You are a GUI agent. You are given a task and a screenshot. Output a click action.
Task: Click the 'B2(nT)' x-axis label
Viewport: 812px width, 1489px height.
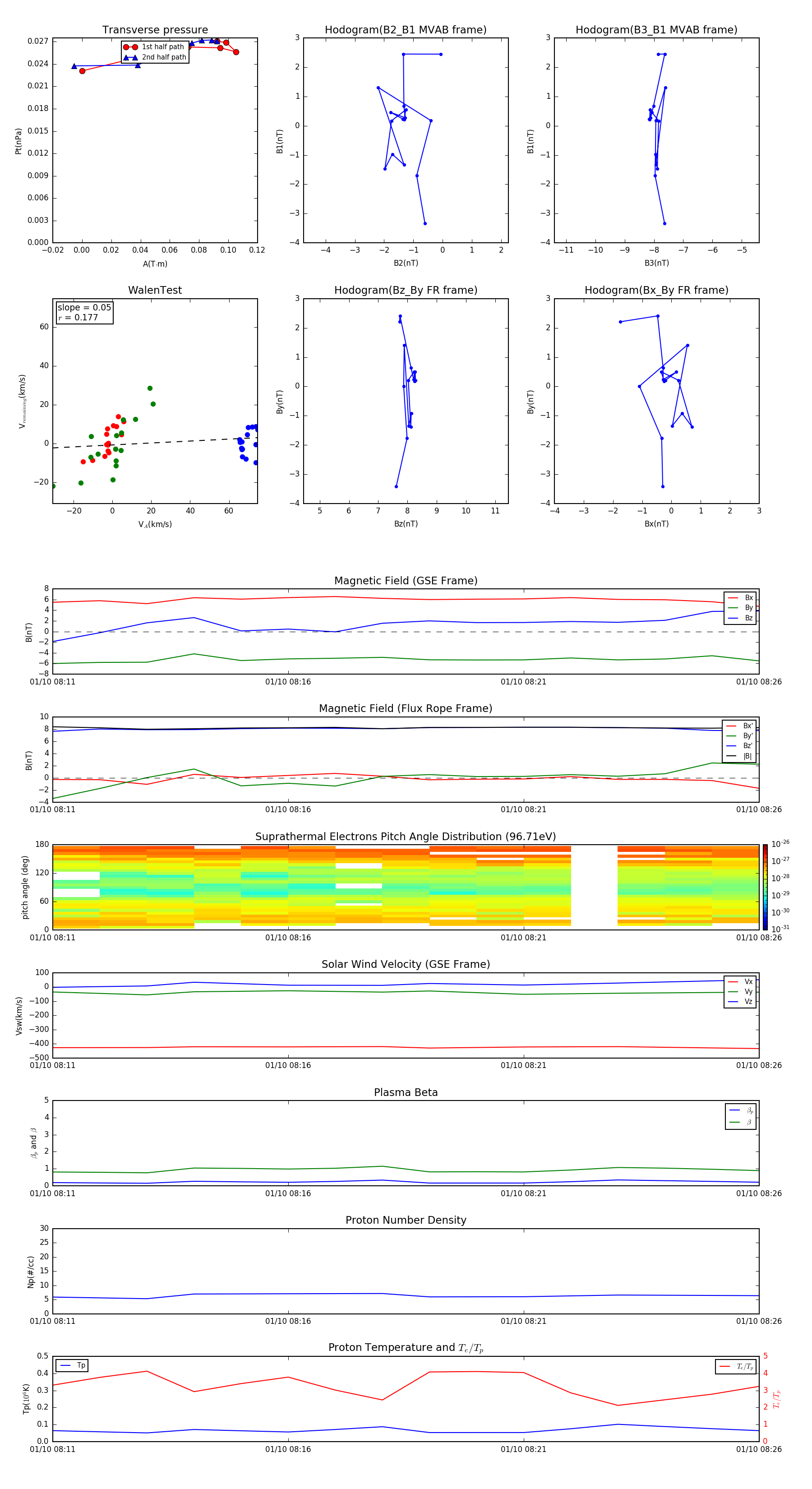coord(406,263)
